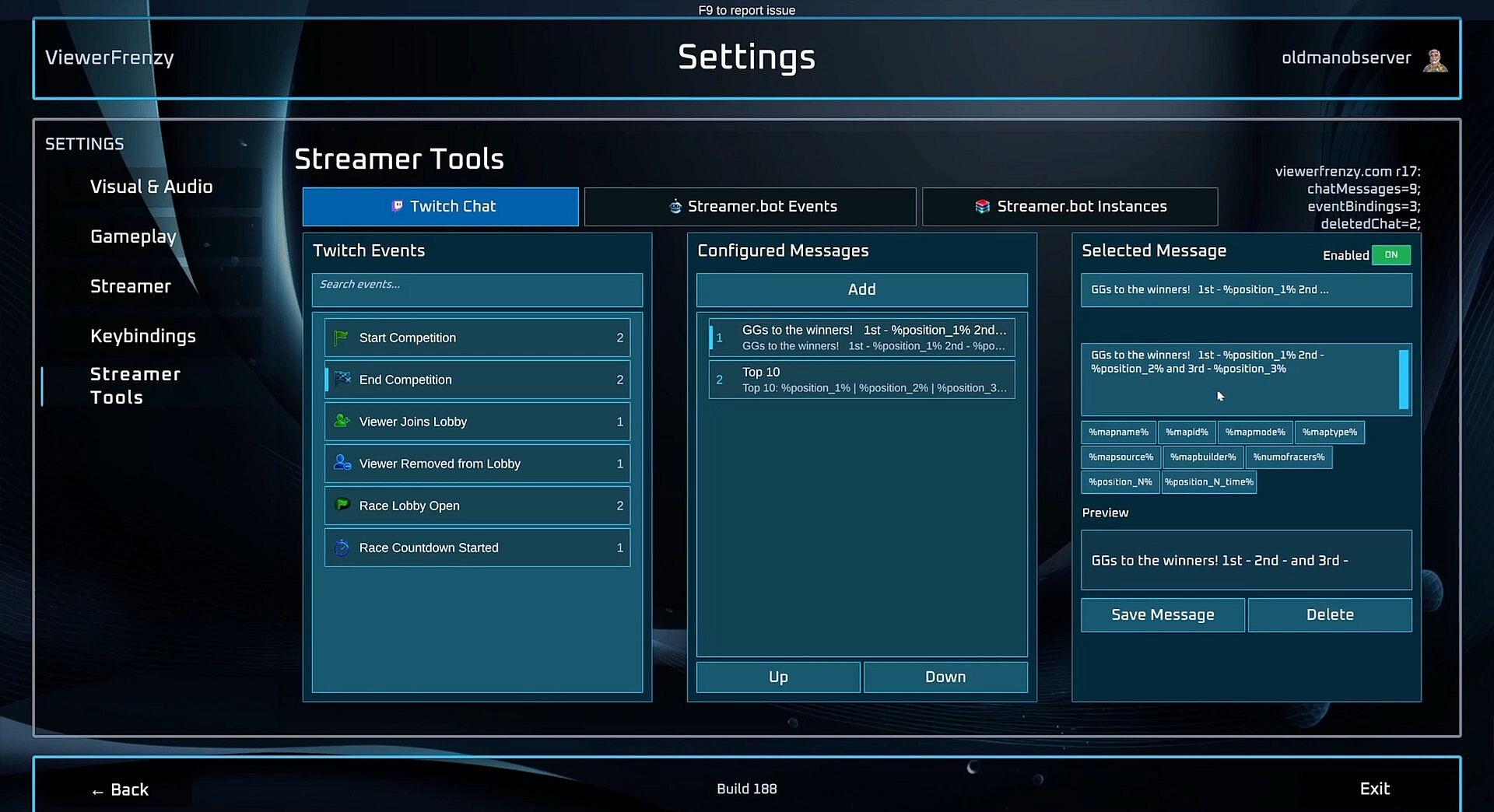Click the Race Lobby Open flag icon
This screenshot has width=1494, height=812.
[342, 505]
